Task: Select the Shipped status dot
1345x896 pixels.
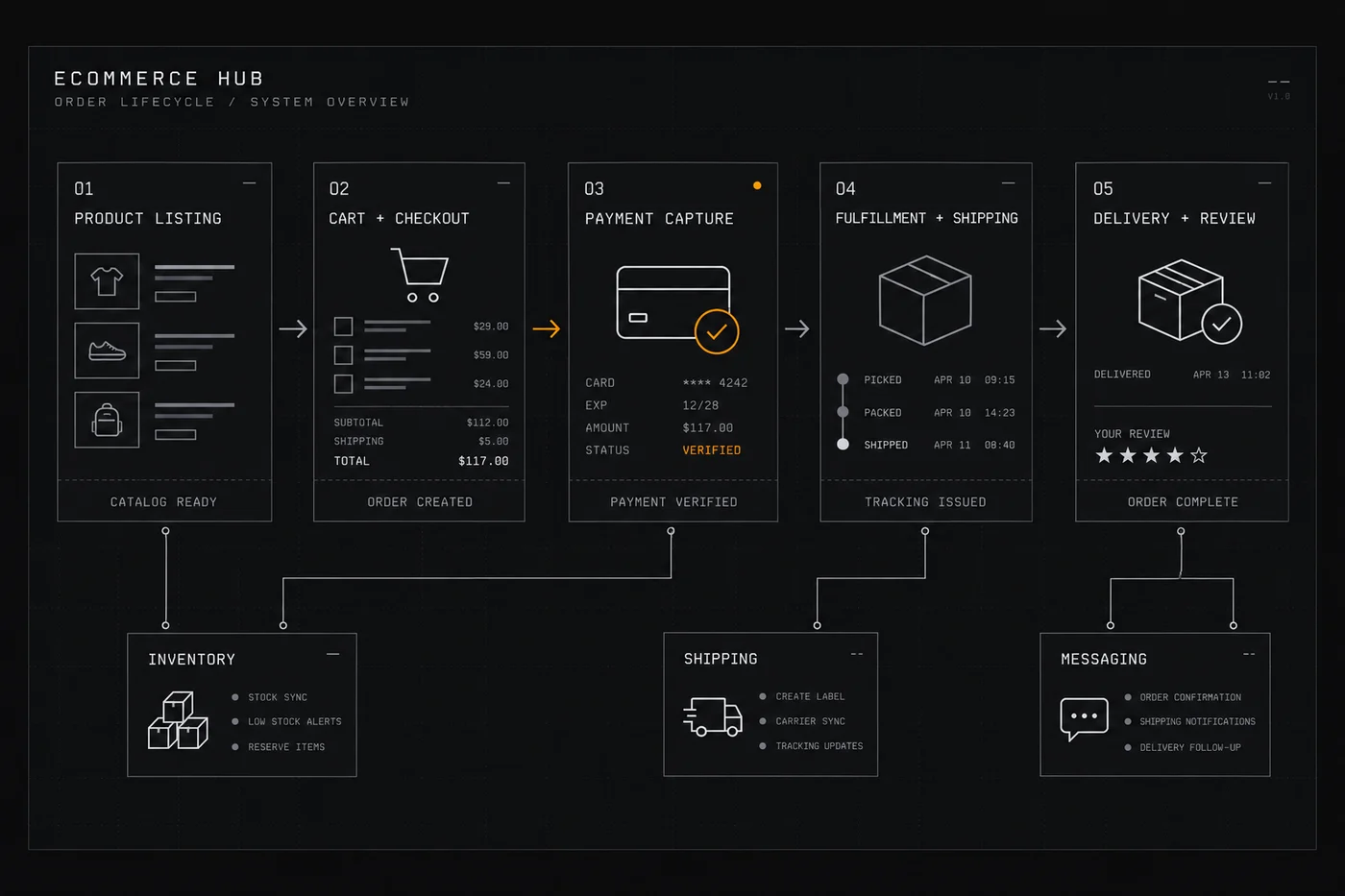Action: (x=843, y=445)
